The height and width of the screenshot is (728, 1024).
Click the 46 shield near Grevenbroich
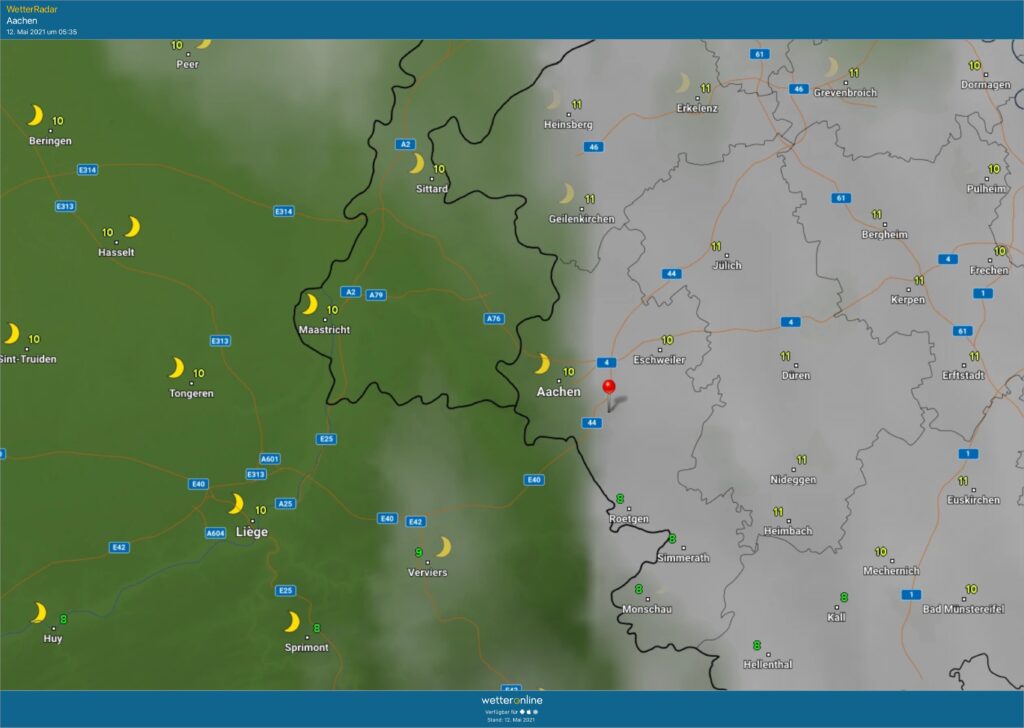(x=798, y=89)
